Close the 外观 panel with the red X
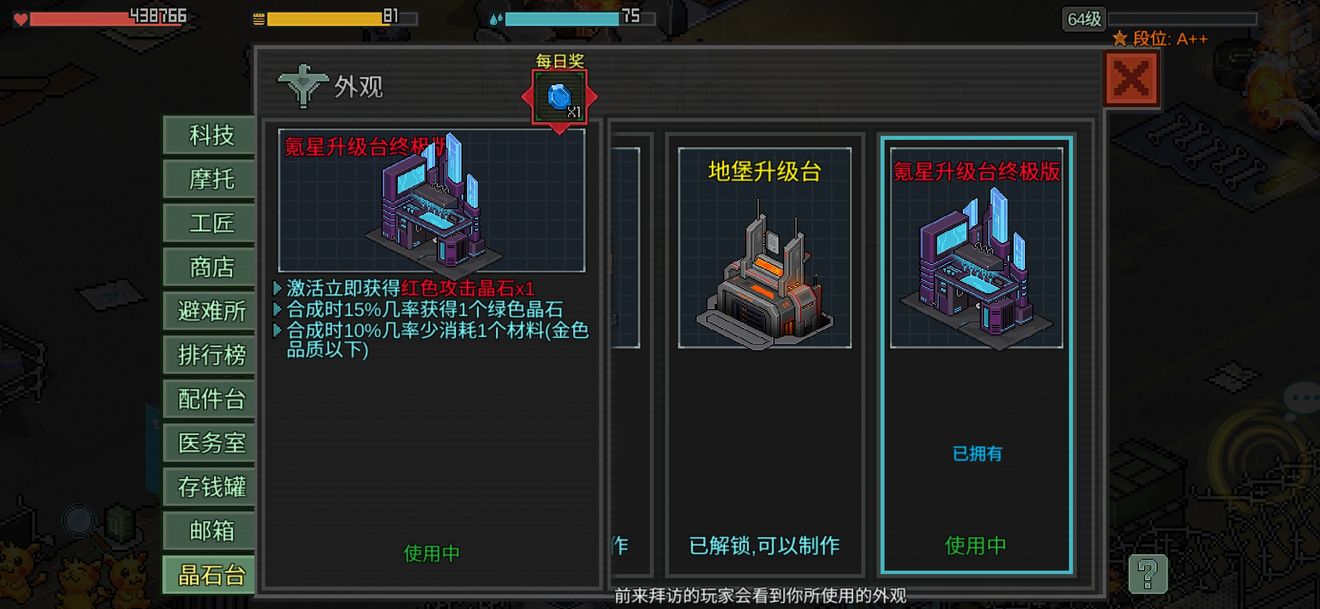The height and width of the screenshot is (609, 1320). pyautogui.click(x=1131, y=79)
